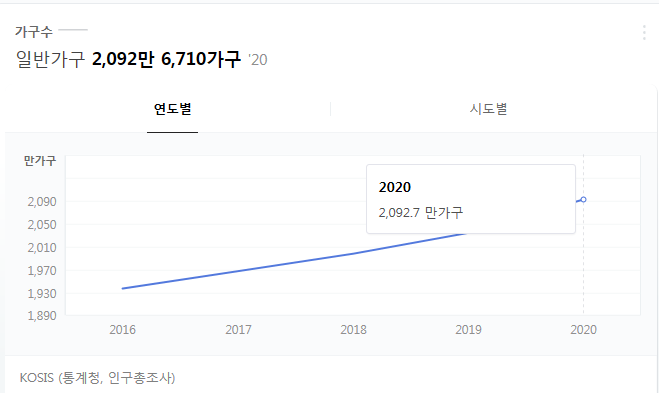Image resolution: width=659 pixels, height=393 pixels.
Task: Click the 2018 x-axis label
Action: click(x=353, y=330)
